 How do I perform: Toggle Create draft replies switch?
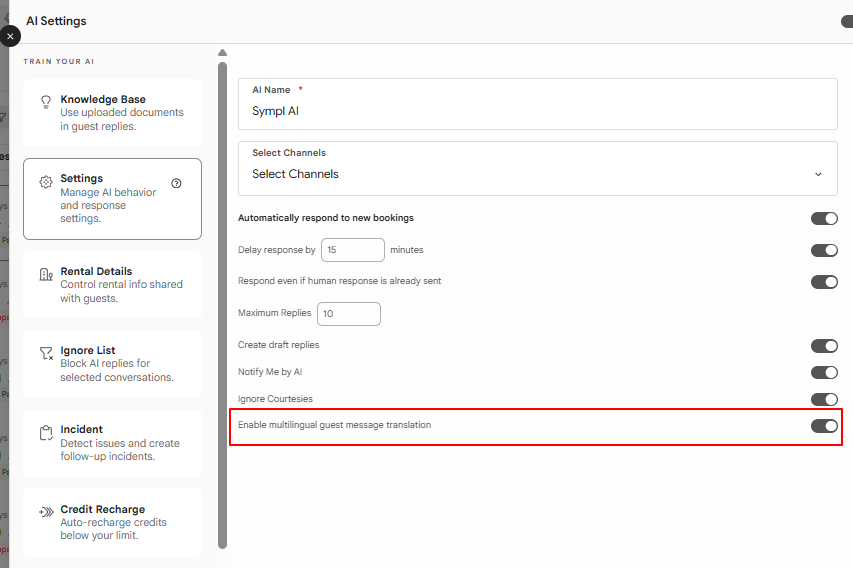(x=824, y=346)
